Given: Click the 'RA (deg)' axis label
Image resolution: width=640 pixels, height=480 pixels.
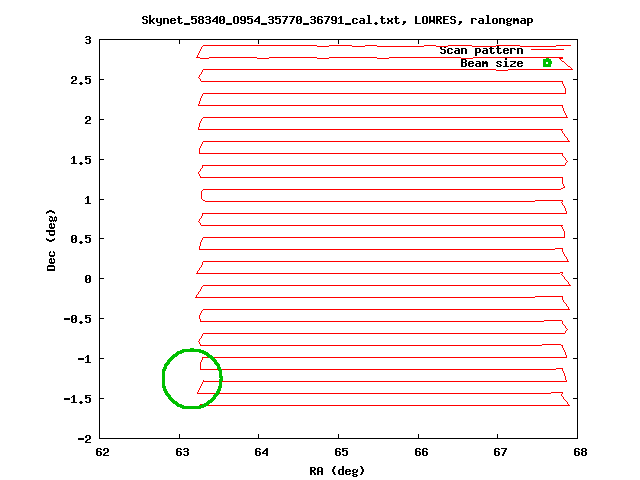Looking at the screenshot, I should [337, 471].
